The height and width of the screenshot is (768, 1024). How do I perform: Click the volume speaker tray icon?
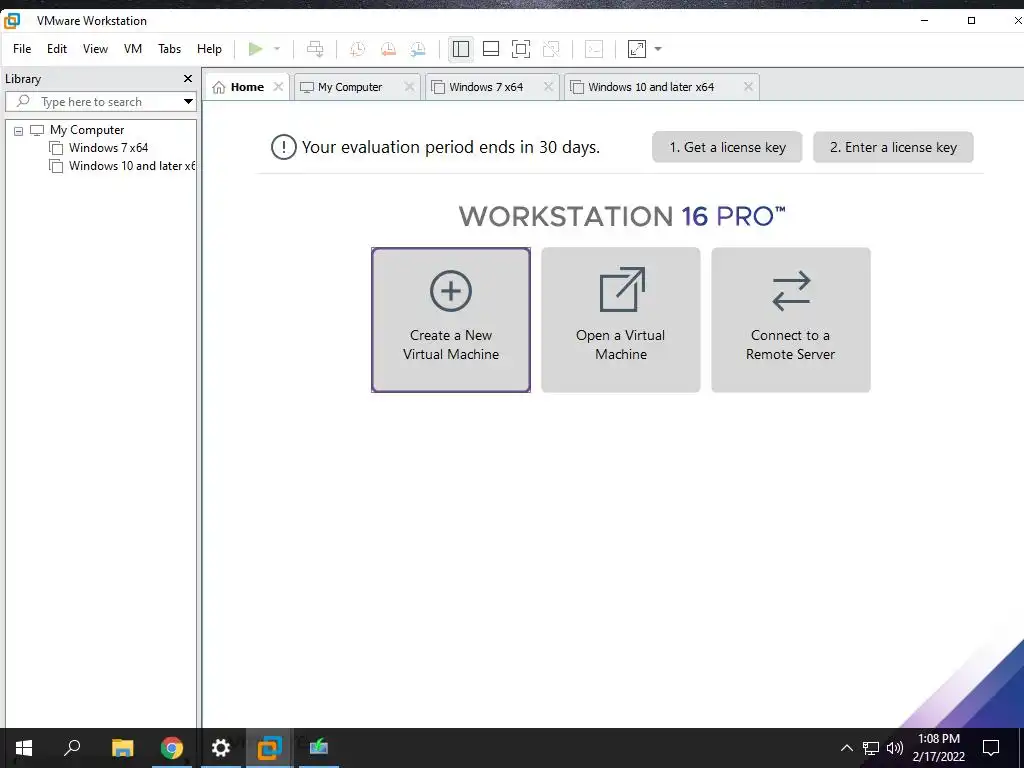coord(895,748)
